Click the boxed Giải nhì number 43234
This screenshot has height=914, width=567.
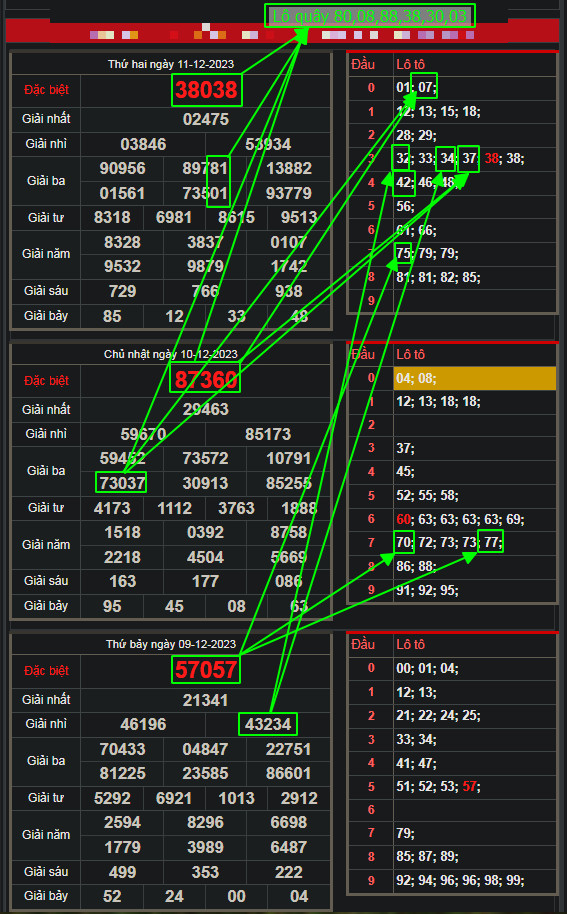268,724
